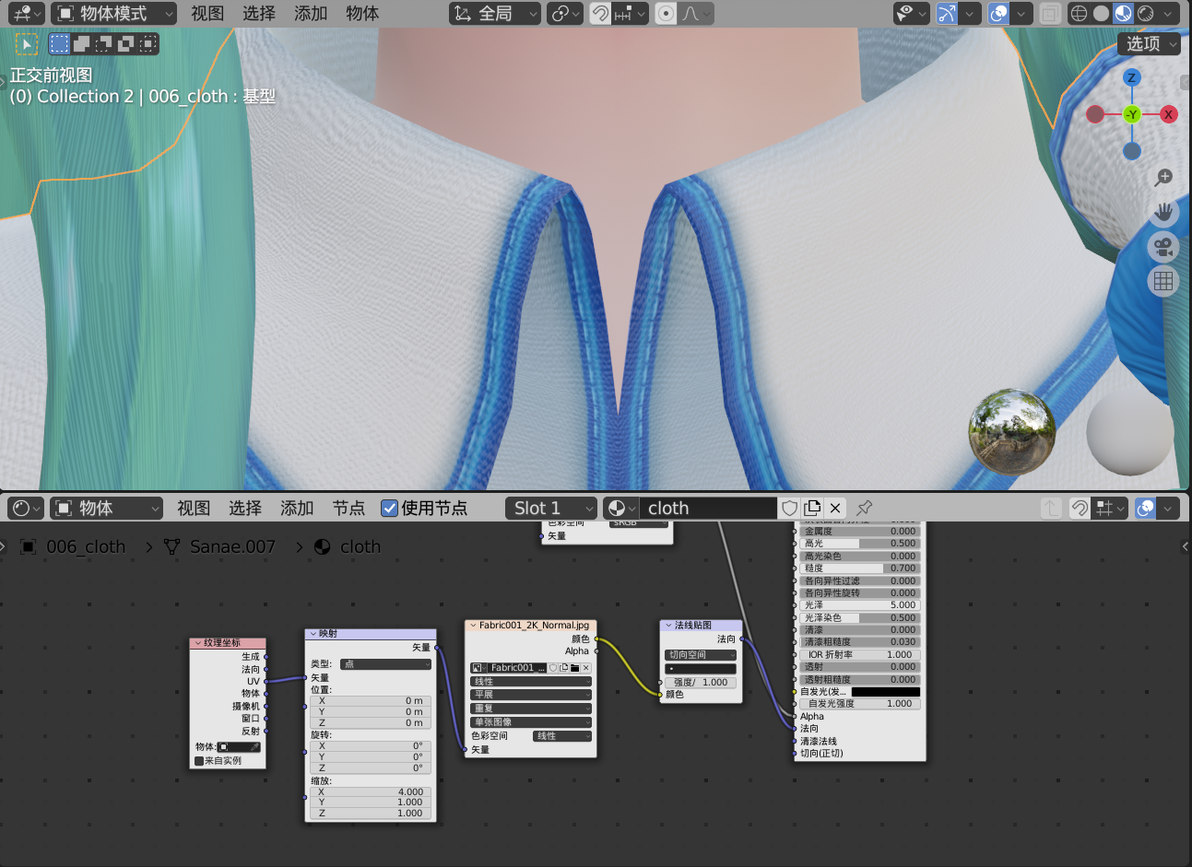Open the shader type 物体 dropdown
Screen dimensions: 1192x867
point(106,508)
